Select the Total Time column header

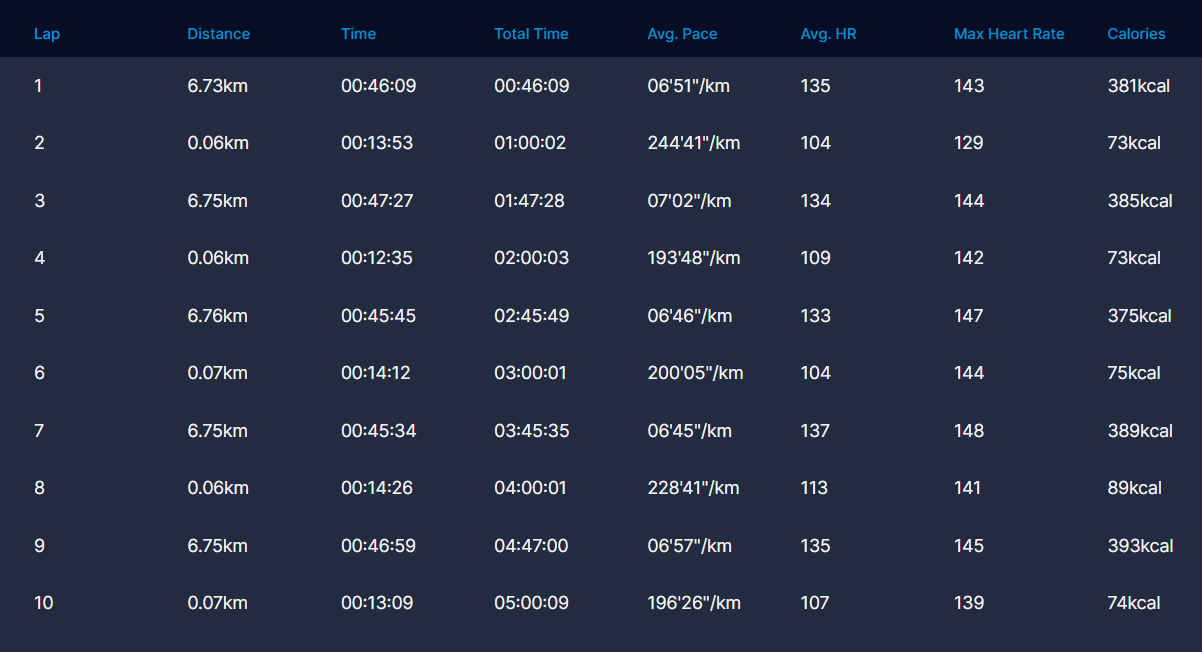point(531,34)
